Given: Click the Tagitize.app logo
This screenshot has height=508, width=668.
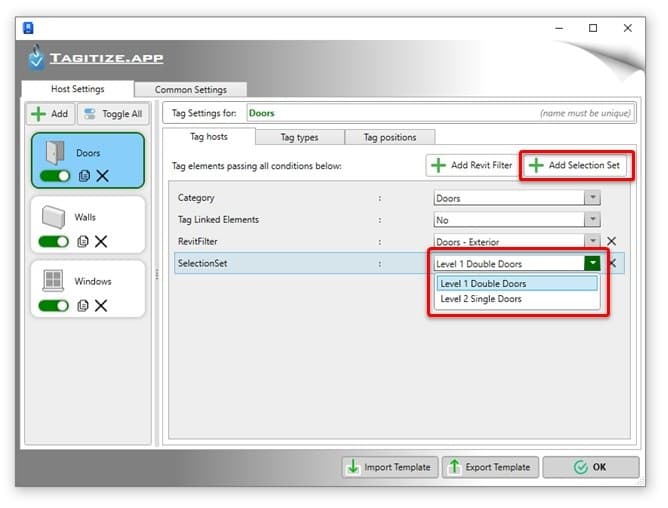Looking at the screenshot, I should point(96,58).
